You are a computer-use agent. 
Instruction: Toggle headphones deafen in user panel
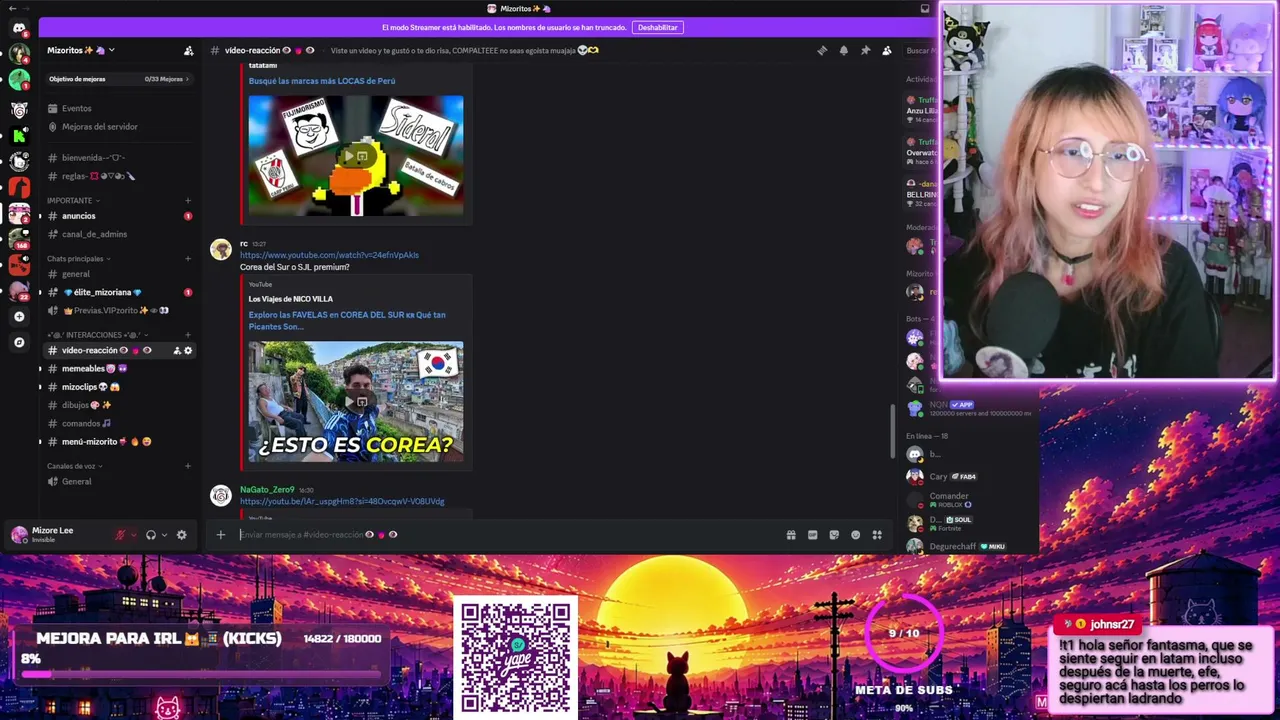151,535
